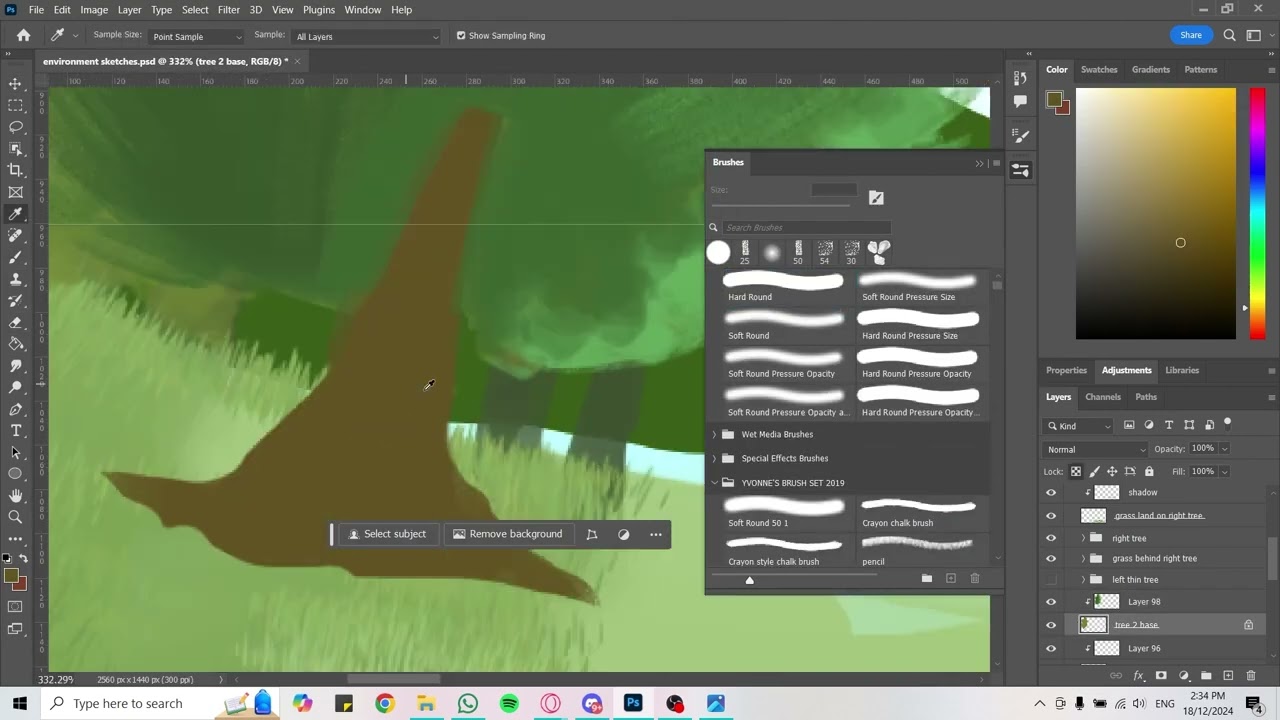Add a layer mask from the Layers panel footer
The width and height of the screenshot is (1280, 720).
pyautogui.click(x=1161, y=676)
